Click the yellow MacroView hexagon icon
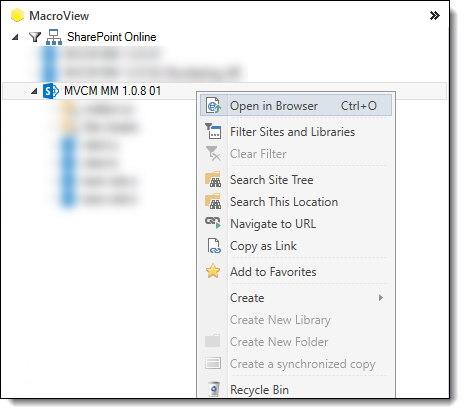This screenshot has width=465, height=414. click(17, 15)
